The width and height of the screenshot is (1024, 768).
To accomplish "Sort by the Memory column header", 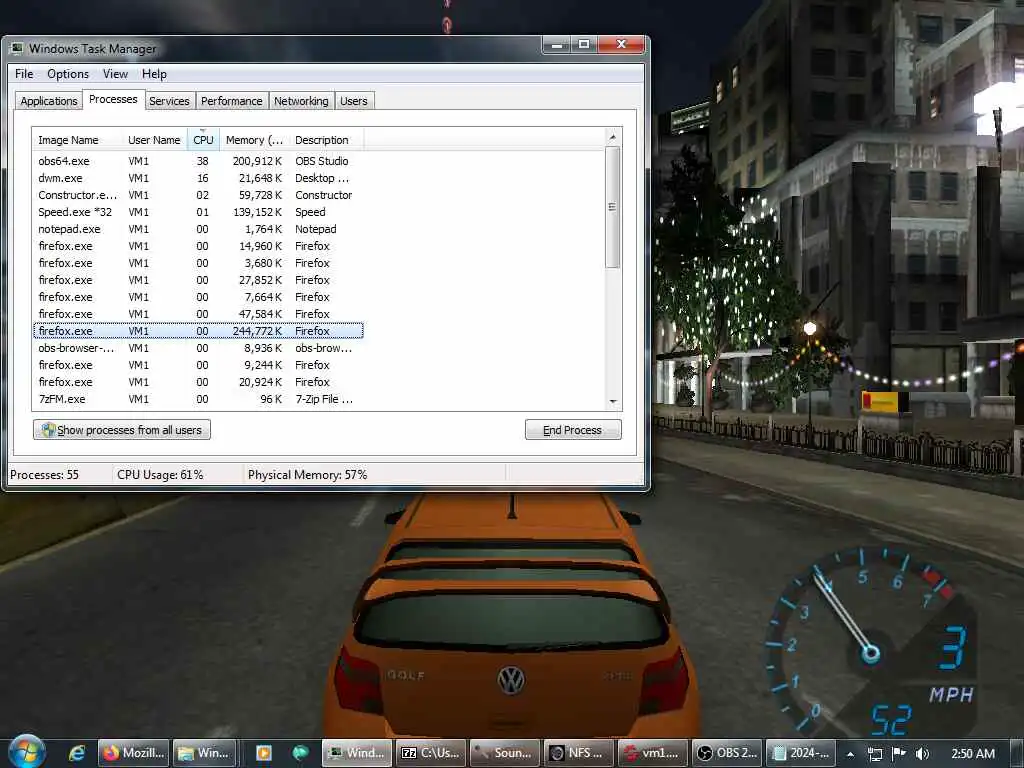I will pyautogui.click(x=254, y=140).
